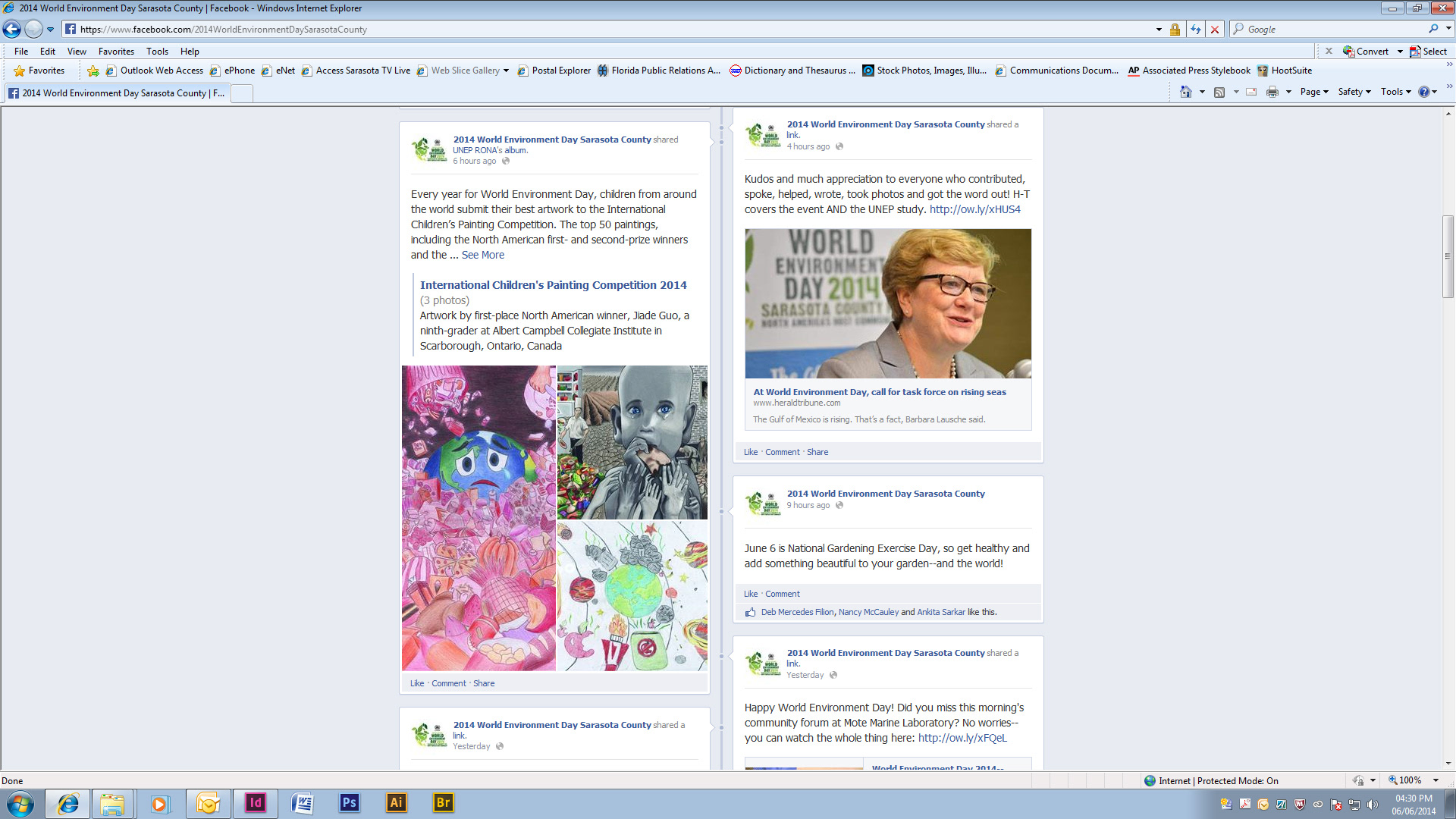Open the address bar autocomplete dropdown
Viewport: 1456px width, 819px height.
point(1159,30)
